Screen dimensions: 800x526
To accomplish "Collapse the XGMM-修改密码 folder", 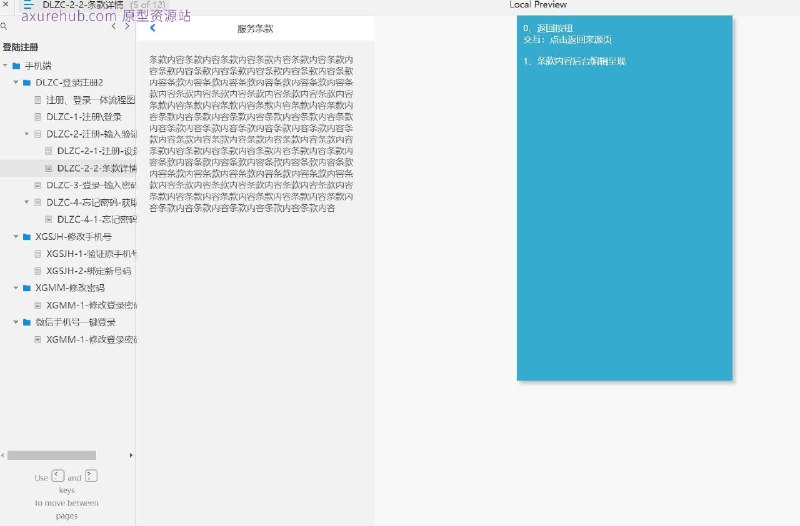I will tap(16, 288).
